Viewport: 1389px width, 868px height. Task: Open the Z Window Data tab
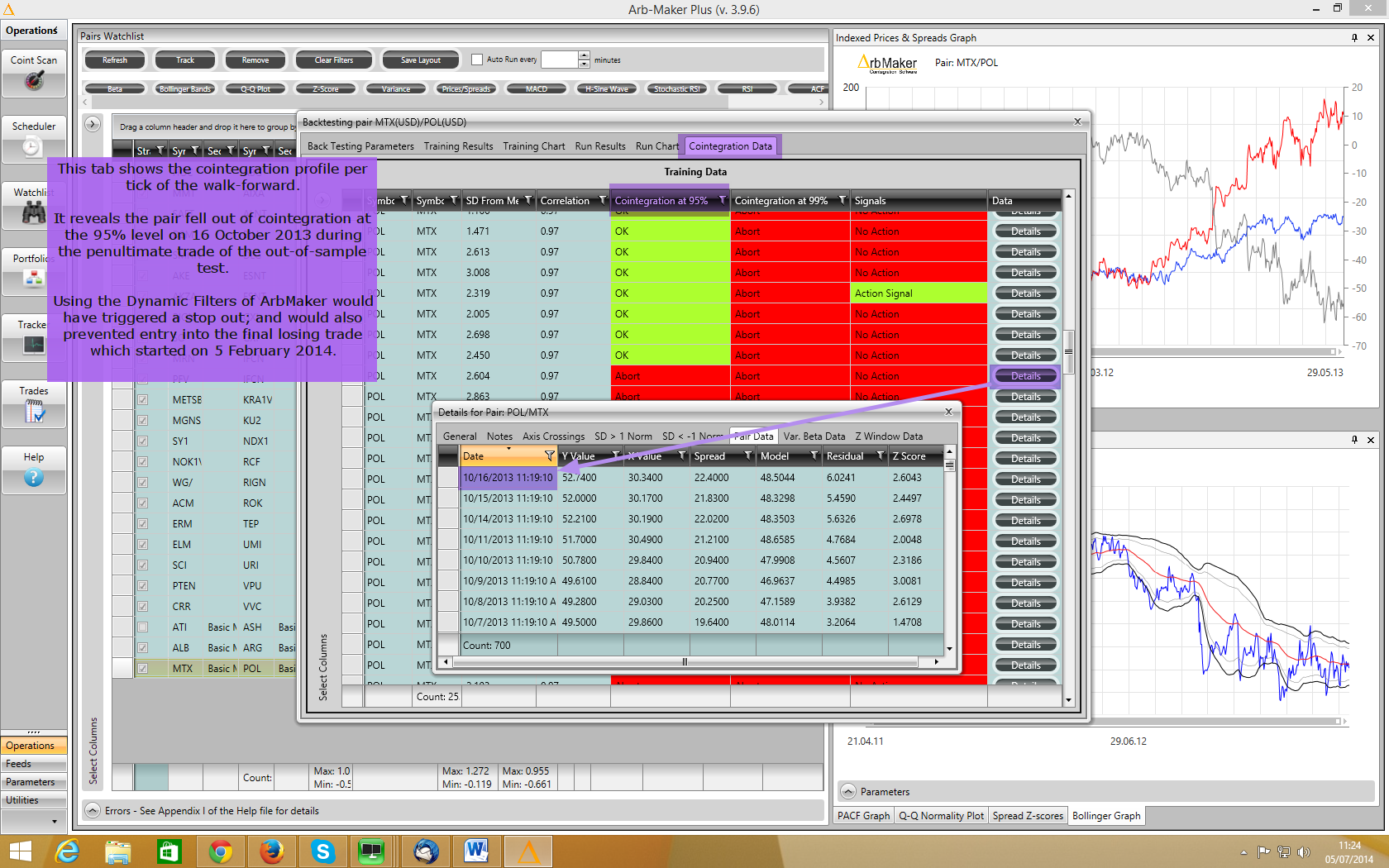coord(889,436)
